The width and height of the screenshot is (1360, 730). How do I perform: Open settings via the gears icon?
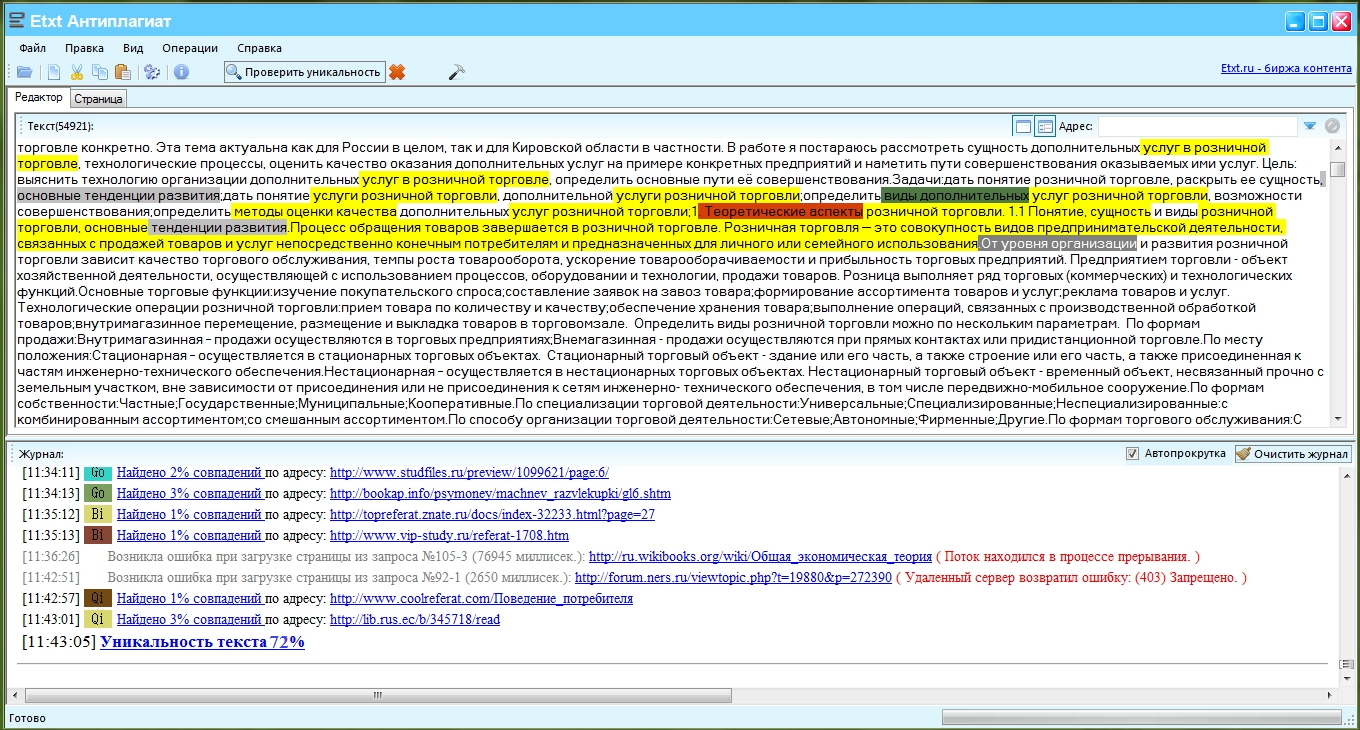pyautogui.click(x=152, y=72)
